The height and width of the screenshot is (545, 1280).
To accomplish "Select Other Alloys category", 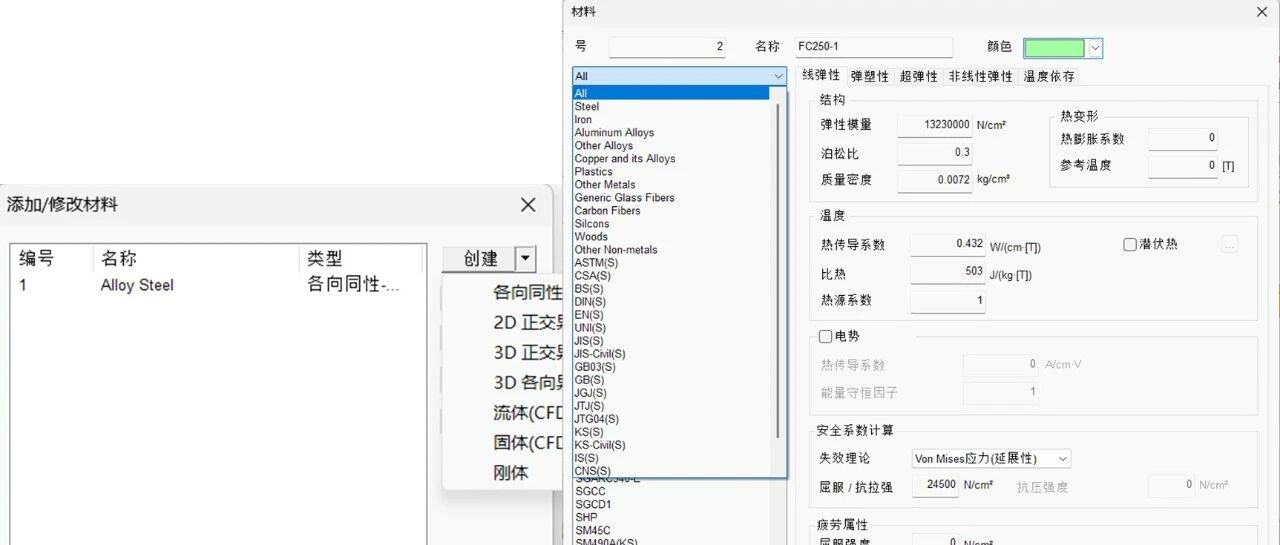I will click(604, 145).
